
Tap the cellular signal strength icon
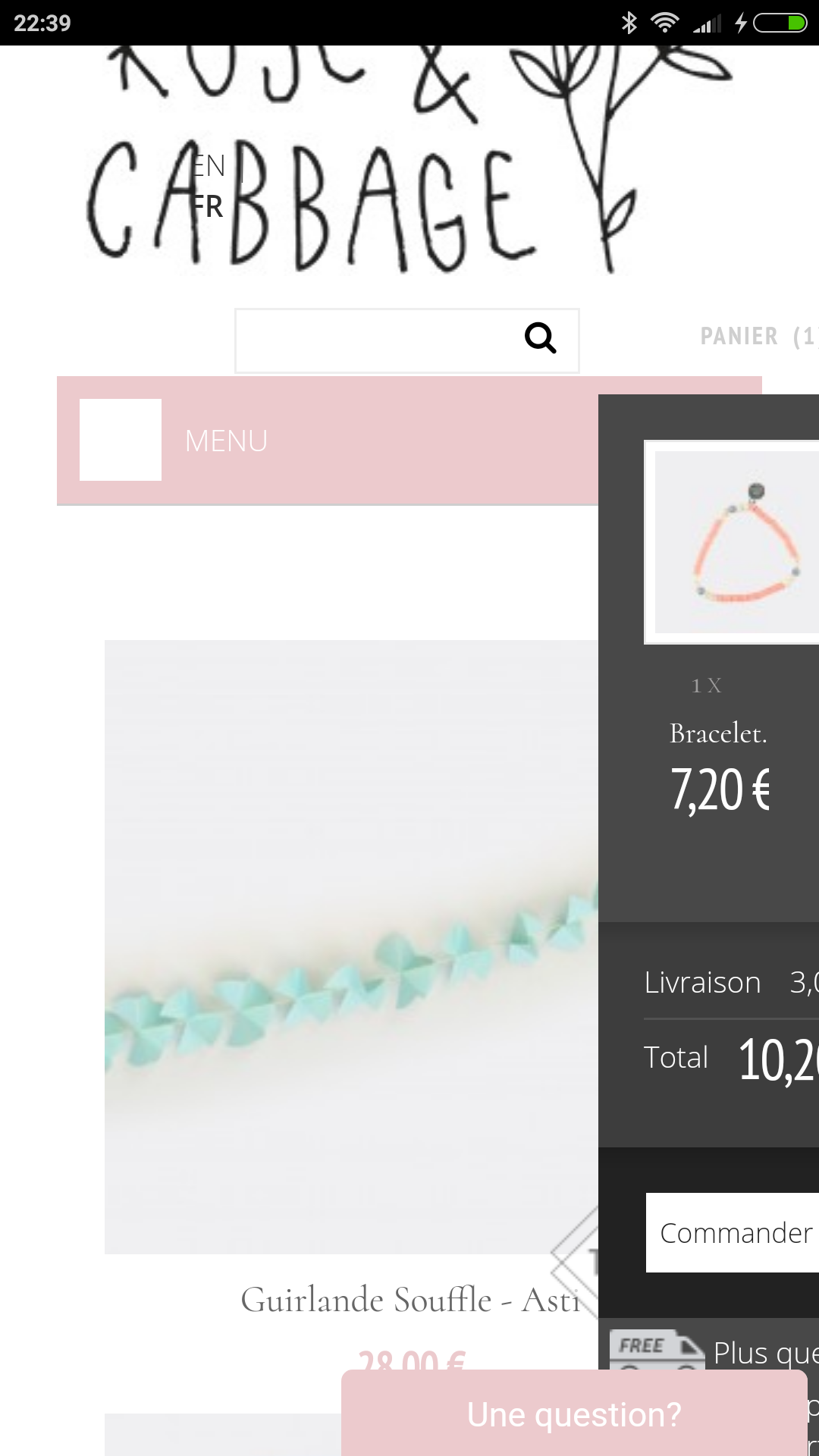coord(707,24)
